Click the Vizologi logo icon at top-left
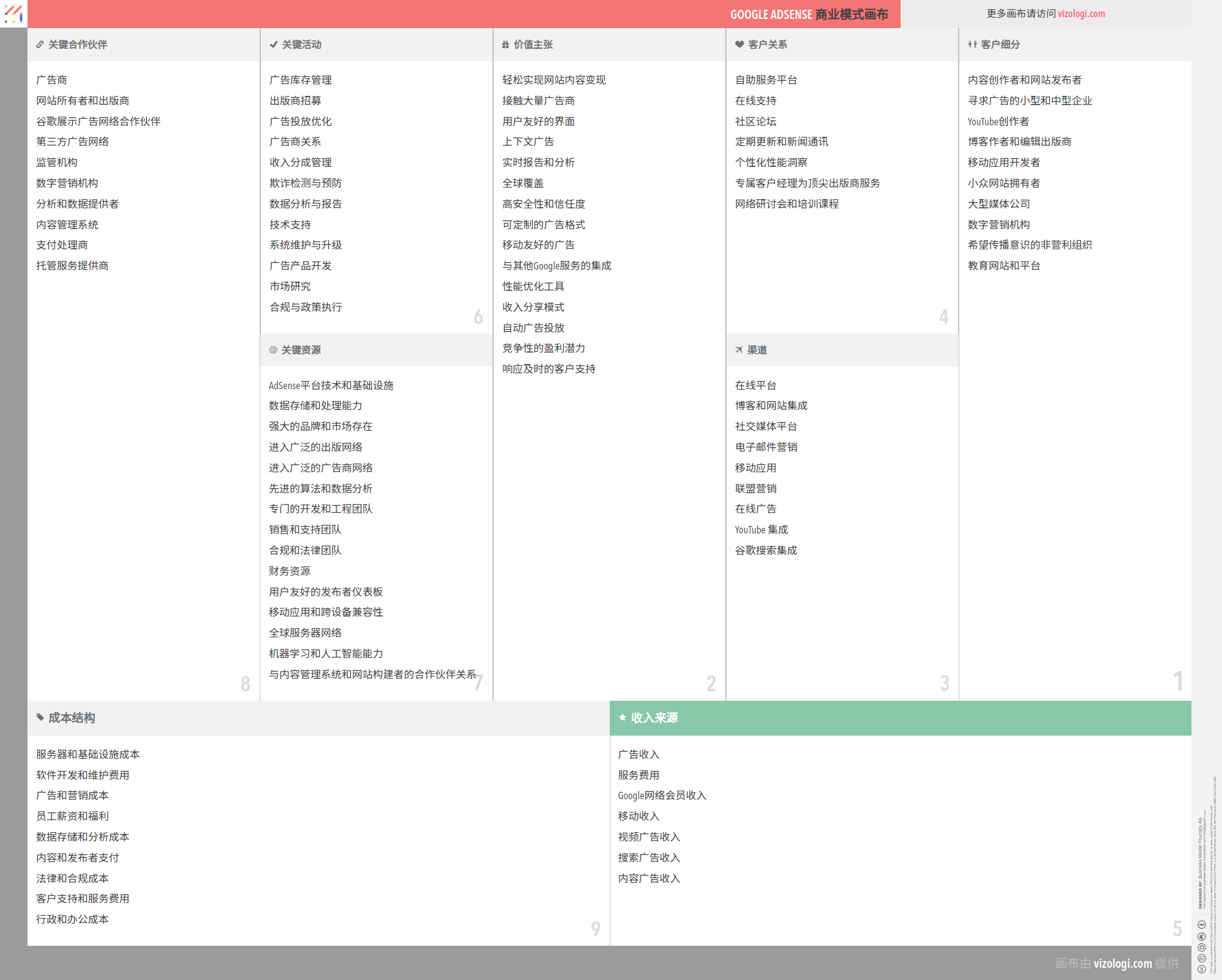1222x980 pixels. click(x=13, y=13)
